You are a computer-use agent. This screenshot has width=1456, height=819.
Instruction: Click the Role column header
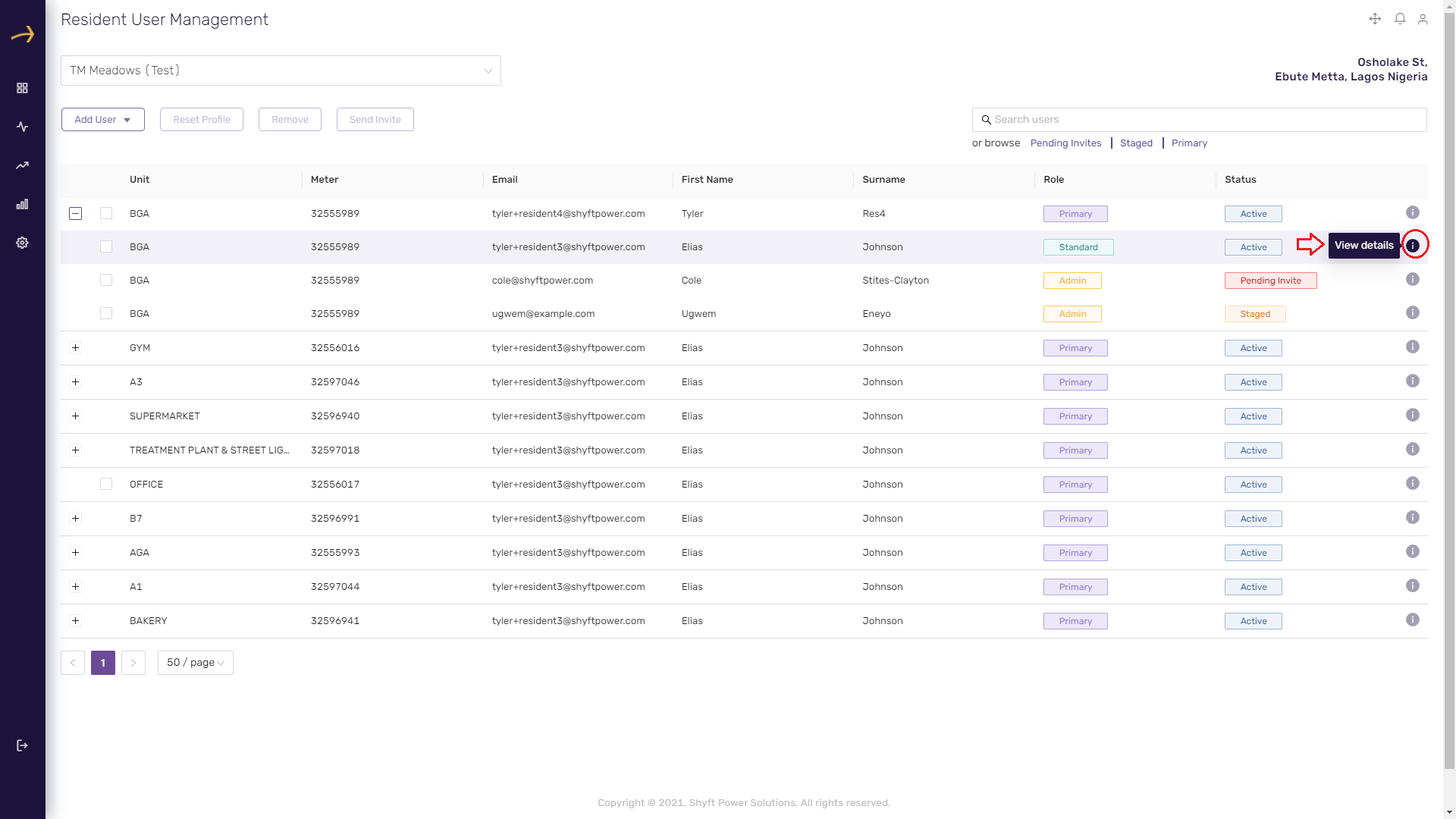1054,180
